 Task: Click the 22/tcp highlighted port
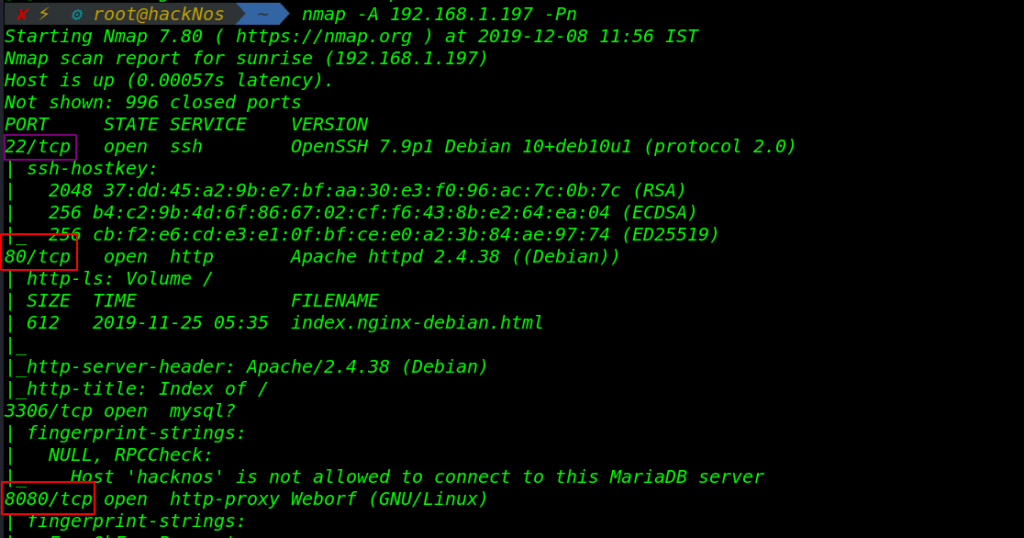[39, 146]
